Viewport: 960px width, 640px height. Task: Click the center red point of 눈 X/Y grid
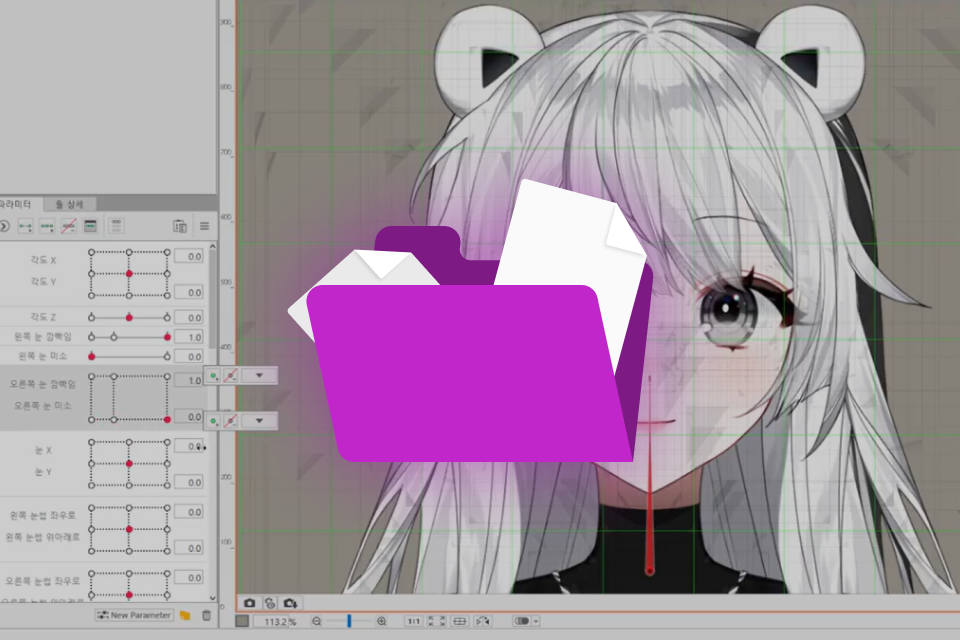[x=129, y=464]
